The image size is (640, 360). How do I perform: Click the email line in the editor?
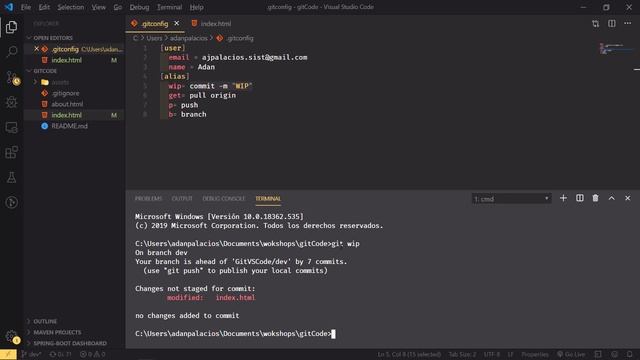238,58
